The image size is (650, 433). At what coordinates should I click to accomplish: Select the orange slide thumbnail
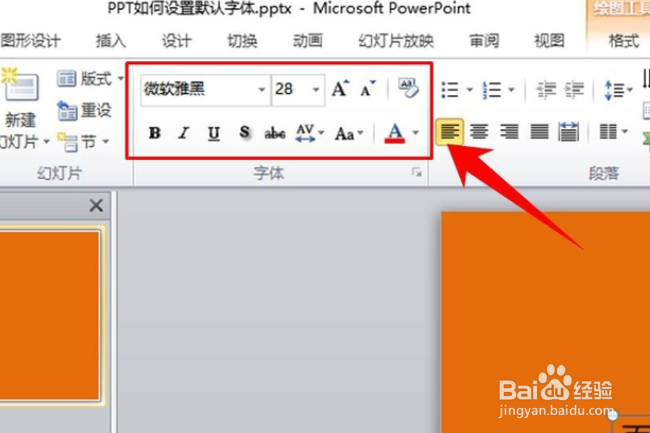[50, 316]
